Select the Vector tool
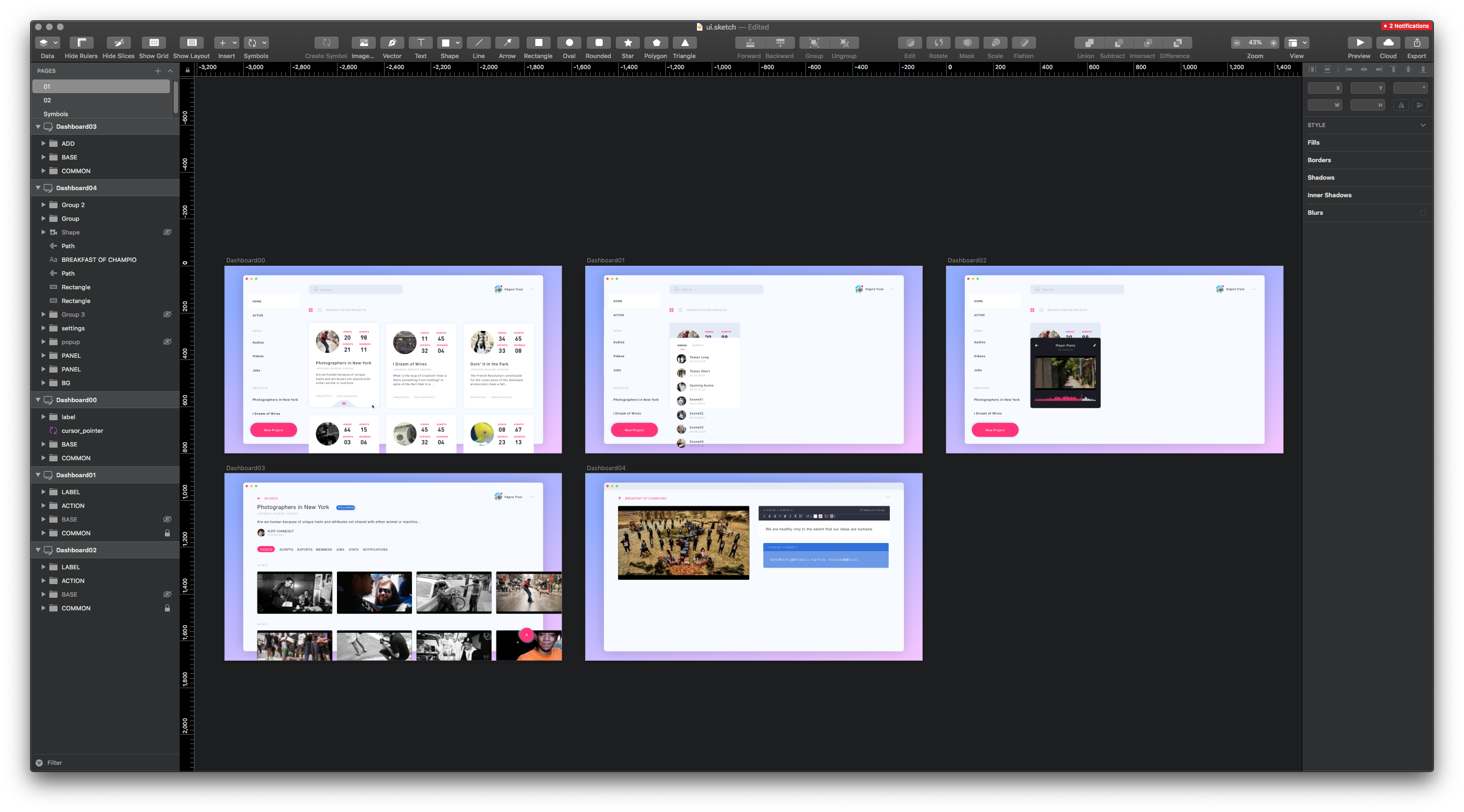 392,43
